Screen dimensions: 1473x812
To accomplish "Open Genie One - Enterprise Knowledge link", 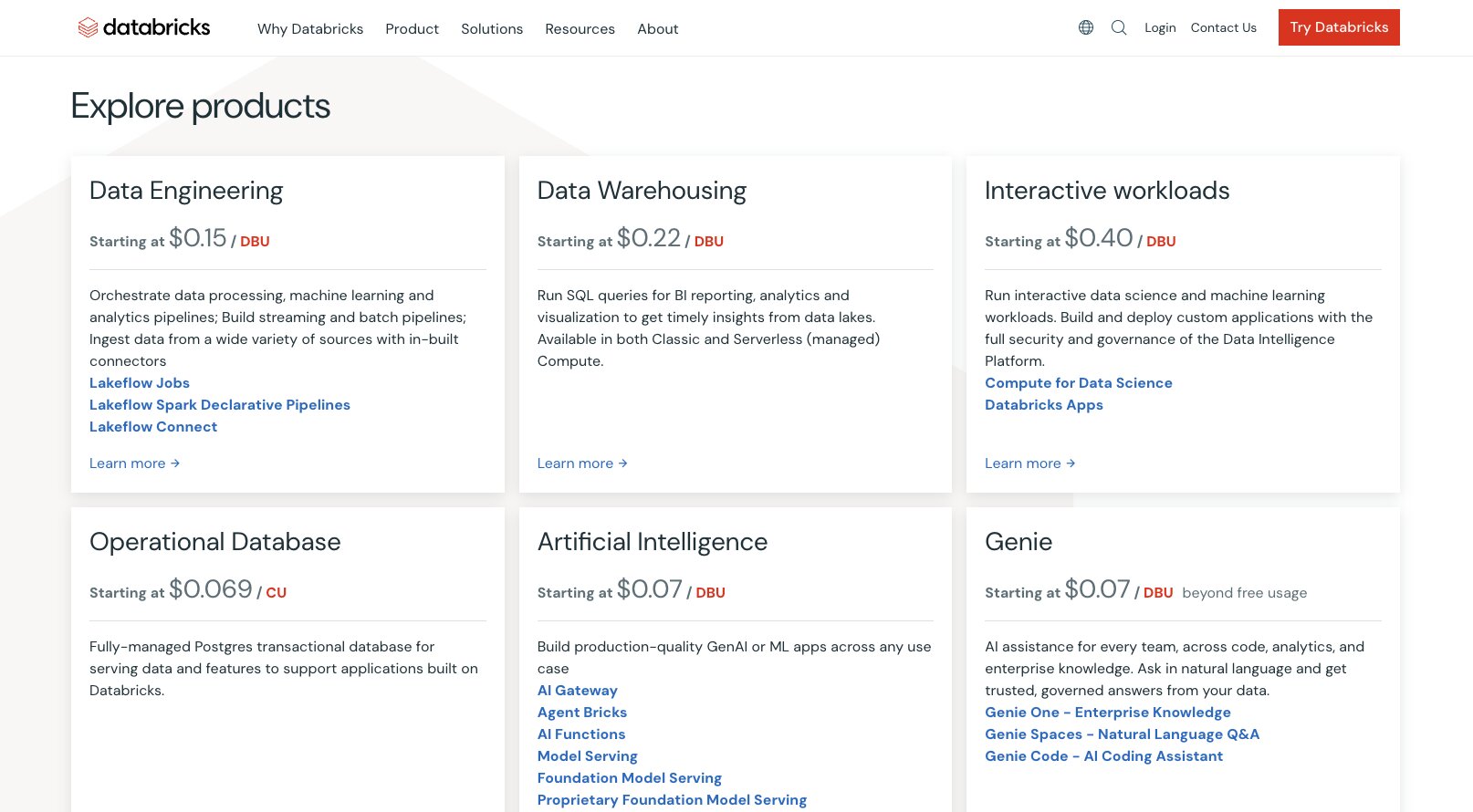I will point(1108,713).
